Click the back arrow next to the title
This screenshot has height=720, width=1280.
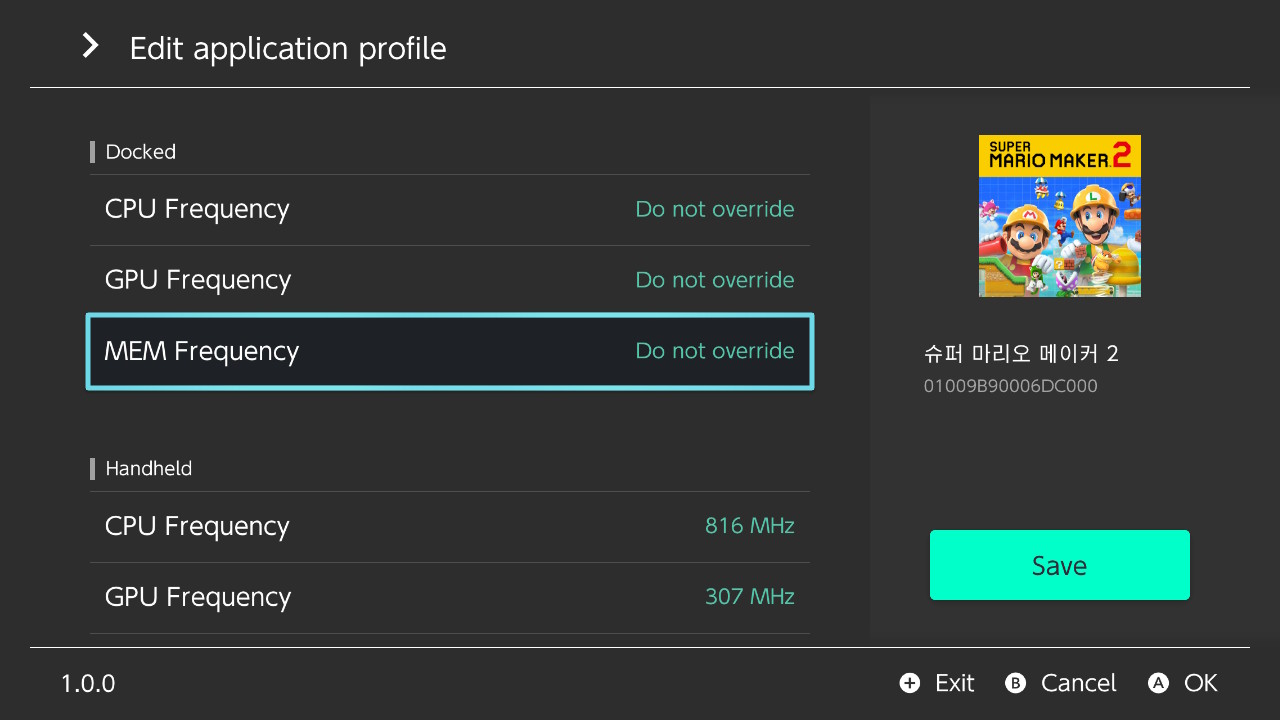(x=89, y=46)
